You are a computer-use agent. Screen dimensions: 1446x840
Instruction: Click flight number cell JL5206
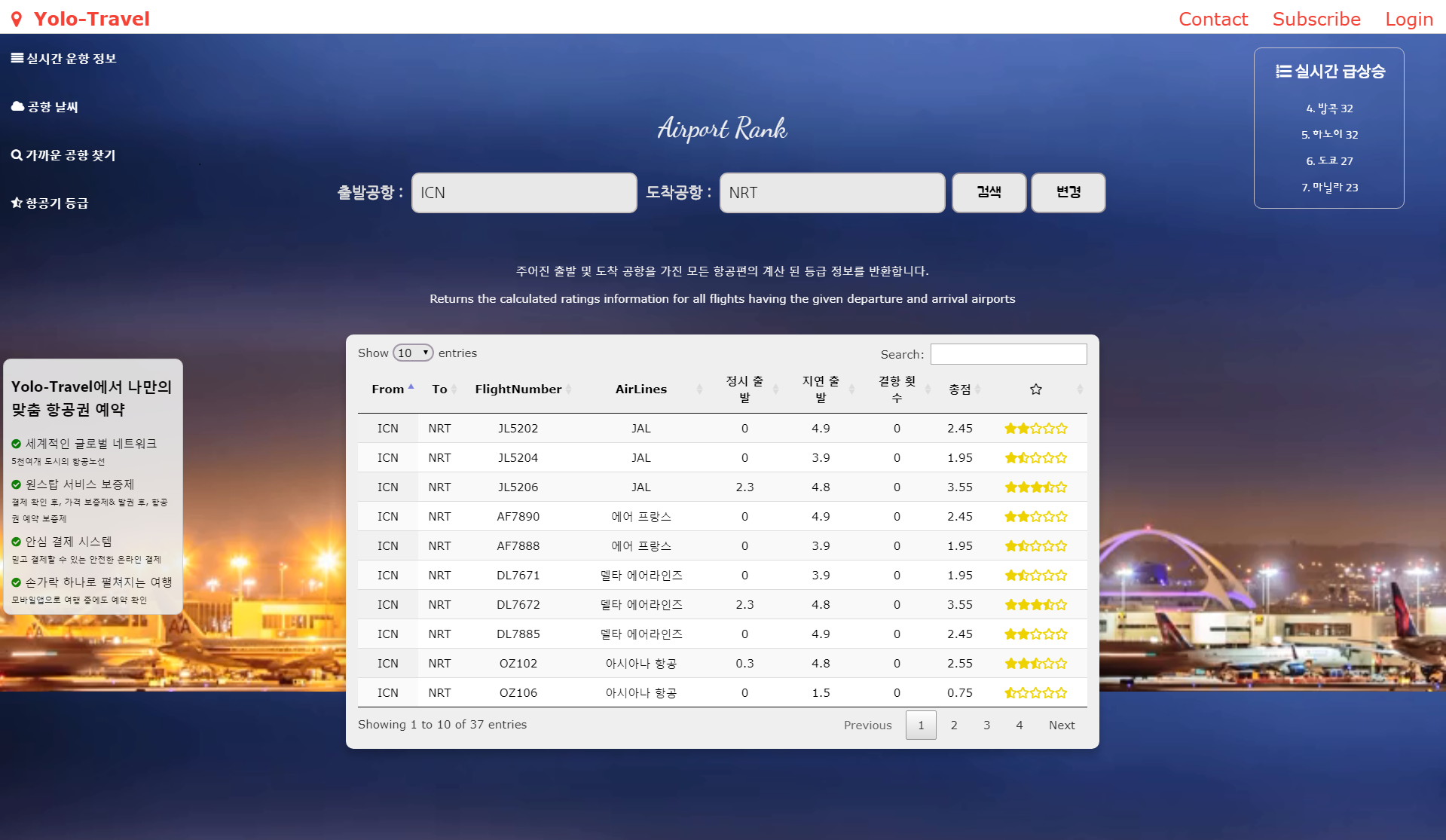pos(518,487)
